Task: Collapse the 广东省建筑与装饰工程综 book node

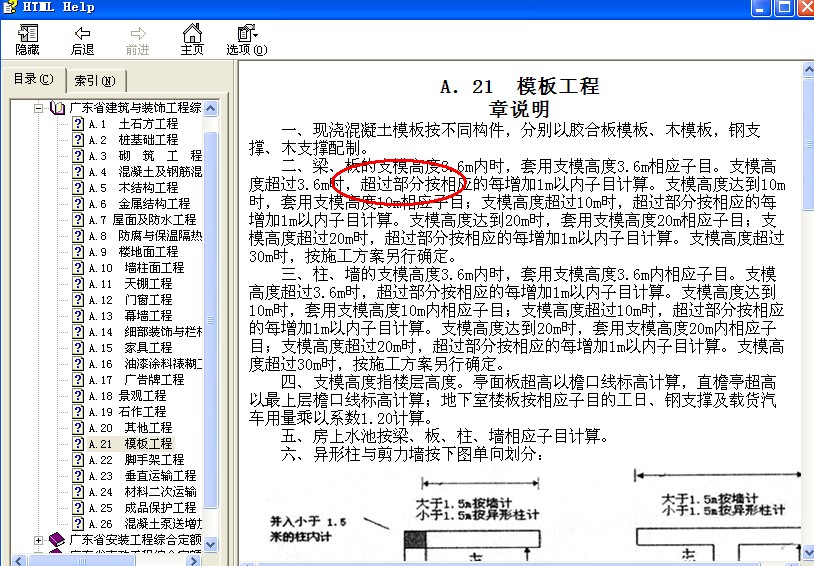Action: (x=38, y=108)
